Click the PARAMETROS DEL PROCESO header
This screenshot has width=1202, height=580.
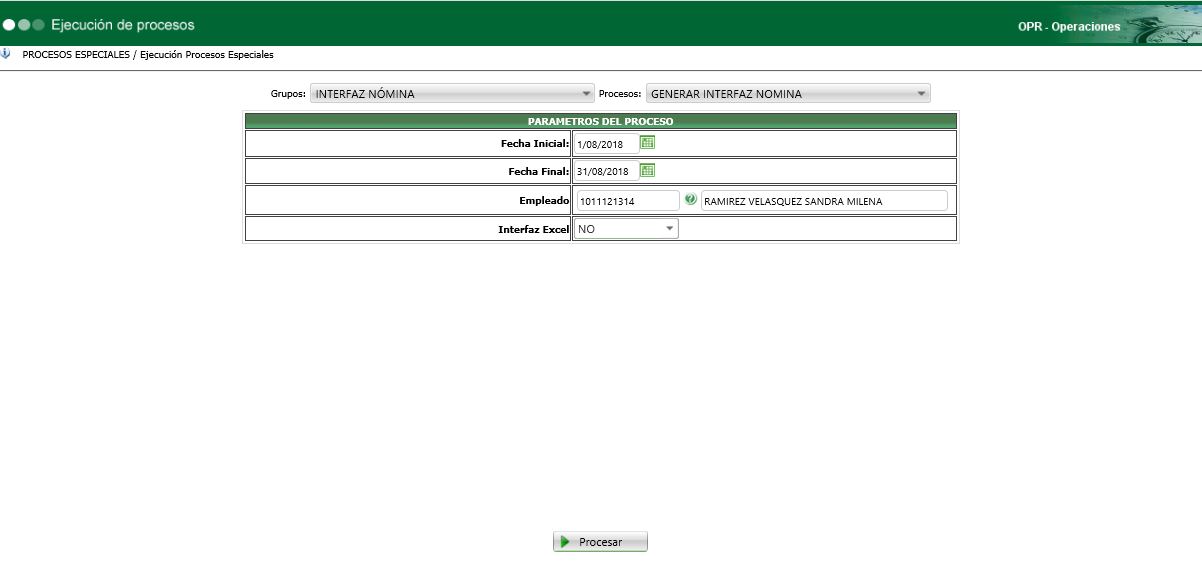600,121
